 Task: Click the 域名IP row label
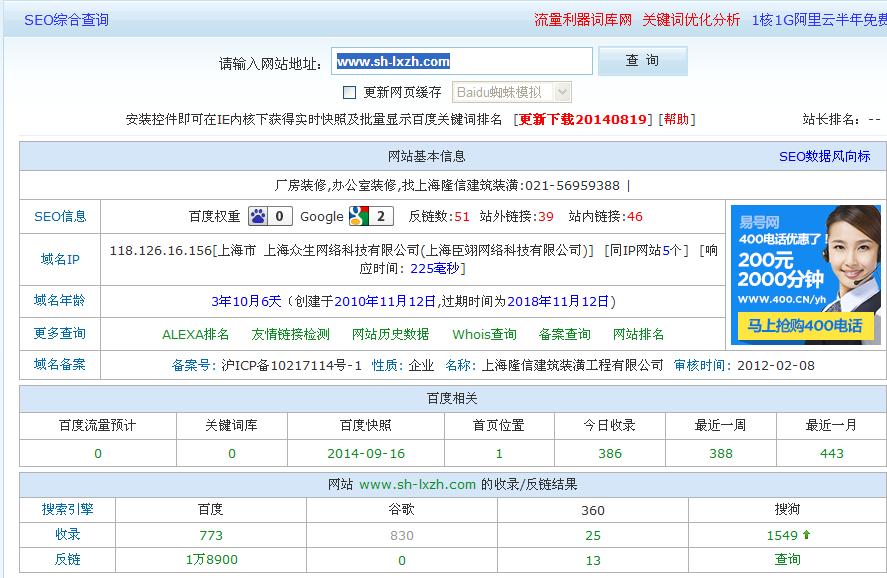point(60,260)
